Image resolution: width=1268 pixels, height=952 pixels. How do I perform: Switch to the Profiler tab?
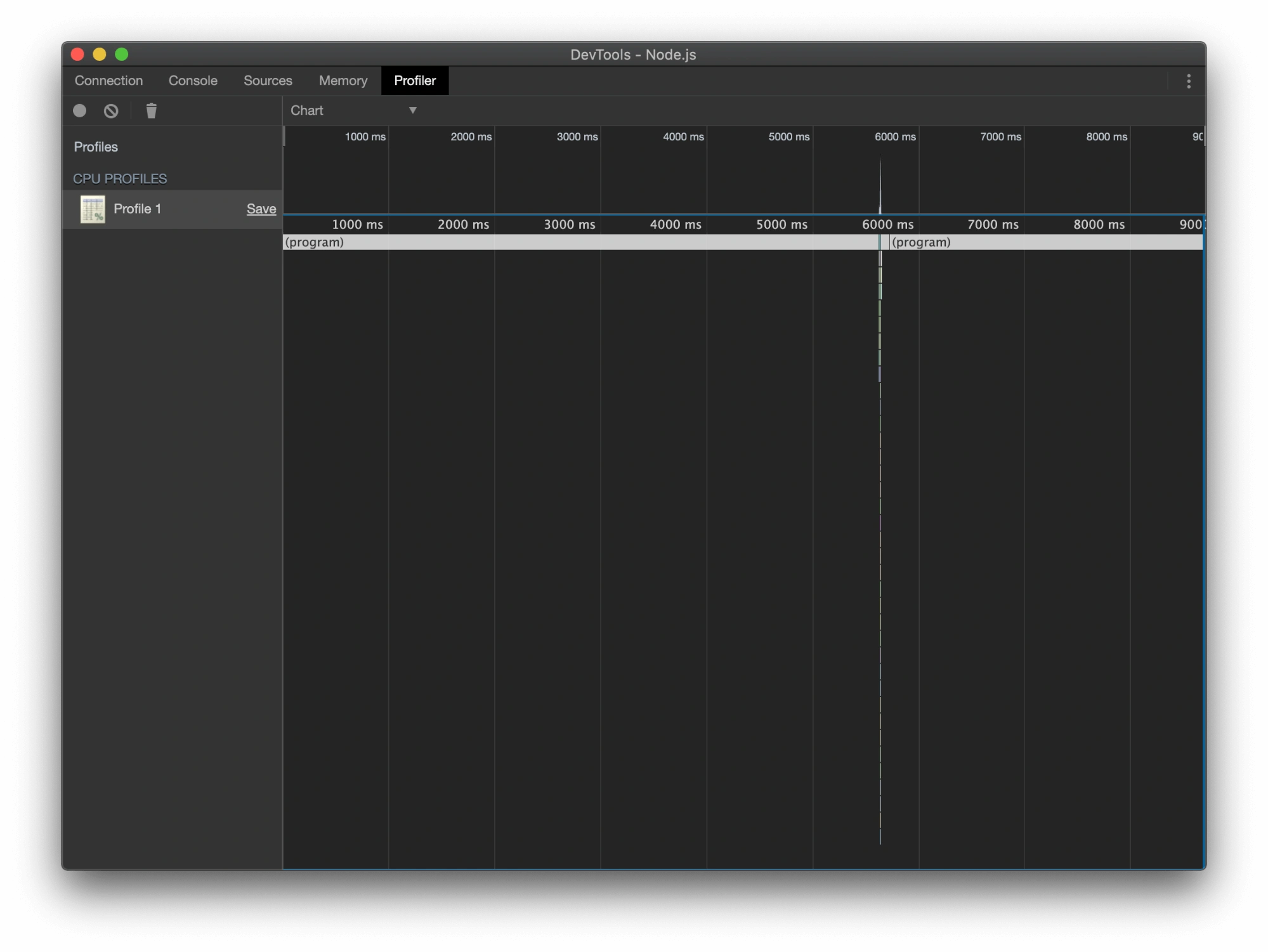(415, 80)
